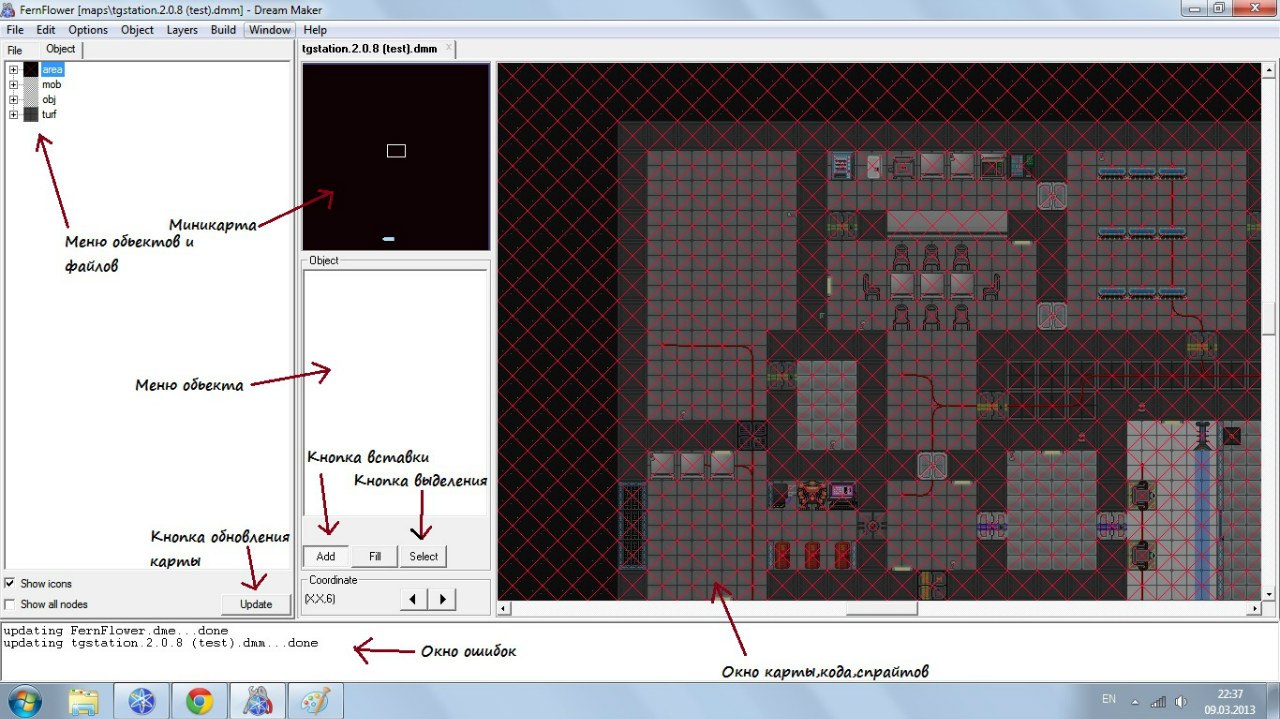Click the vertical map scrollbar thumb

[x=1269, y=319]
